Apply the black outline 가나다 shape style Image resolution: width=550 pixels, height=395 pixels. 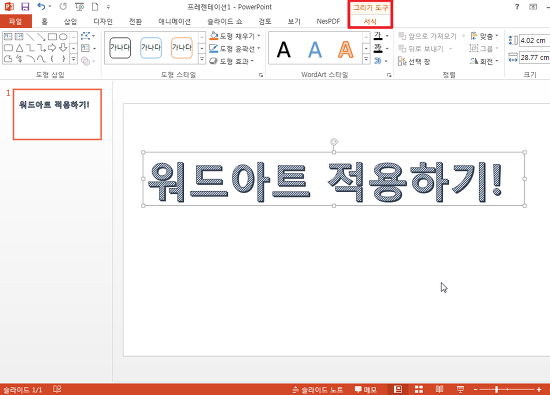coord(120,47)
